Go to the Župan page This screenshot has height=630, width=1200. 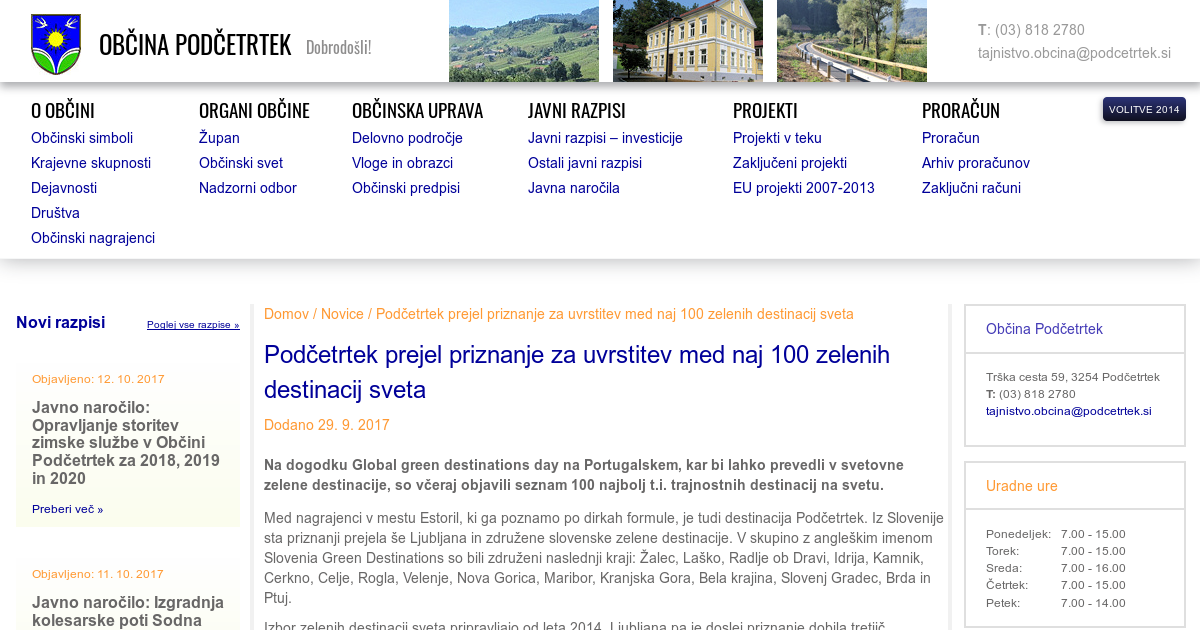tap(219, 138)
